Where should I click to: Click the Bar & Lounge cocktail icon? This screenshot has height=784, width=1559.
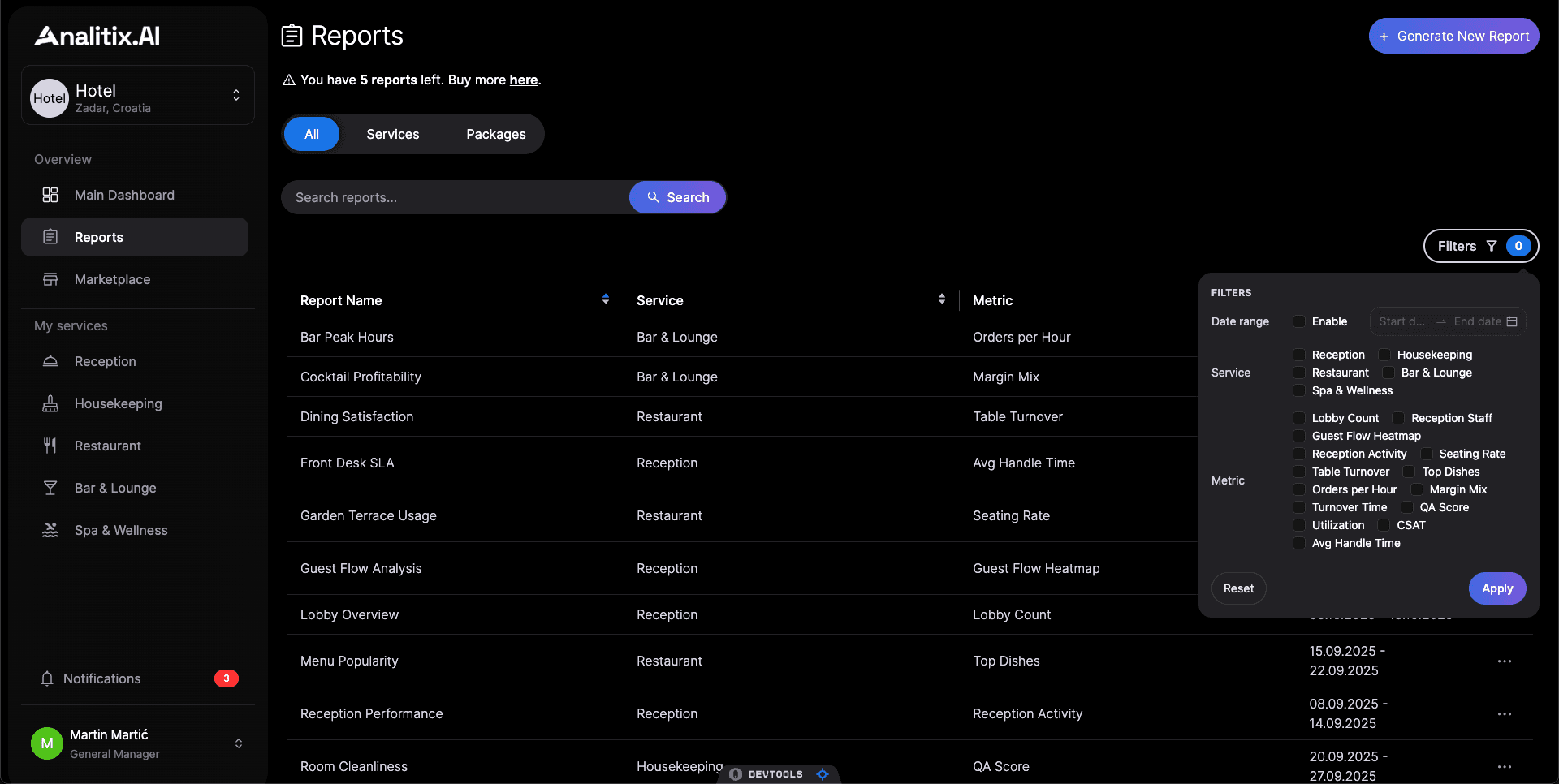pyautogui.click(x=50, y=488)
